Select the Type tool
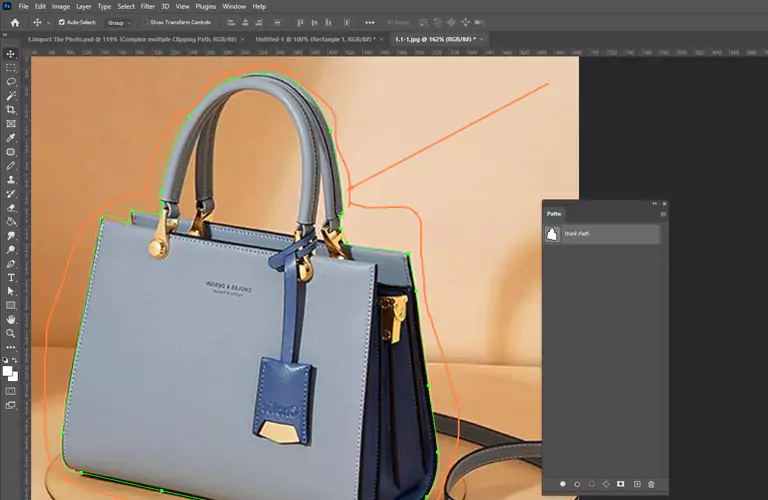The image size is (768, 500). click(x=11, y=277)
